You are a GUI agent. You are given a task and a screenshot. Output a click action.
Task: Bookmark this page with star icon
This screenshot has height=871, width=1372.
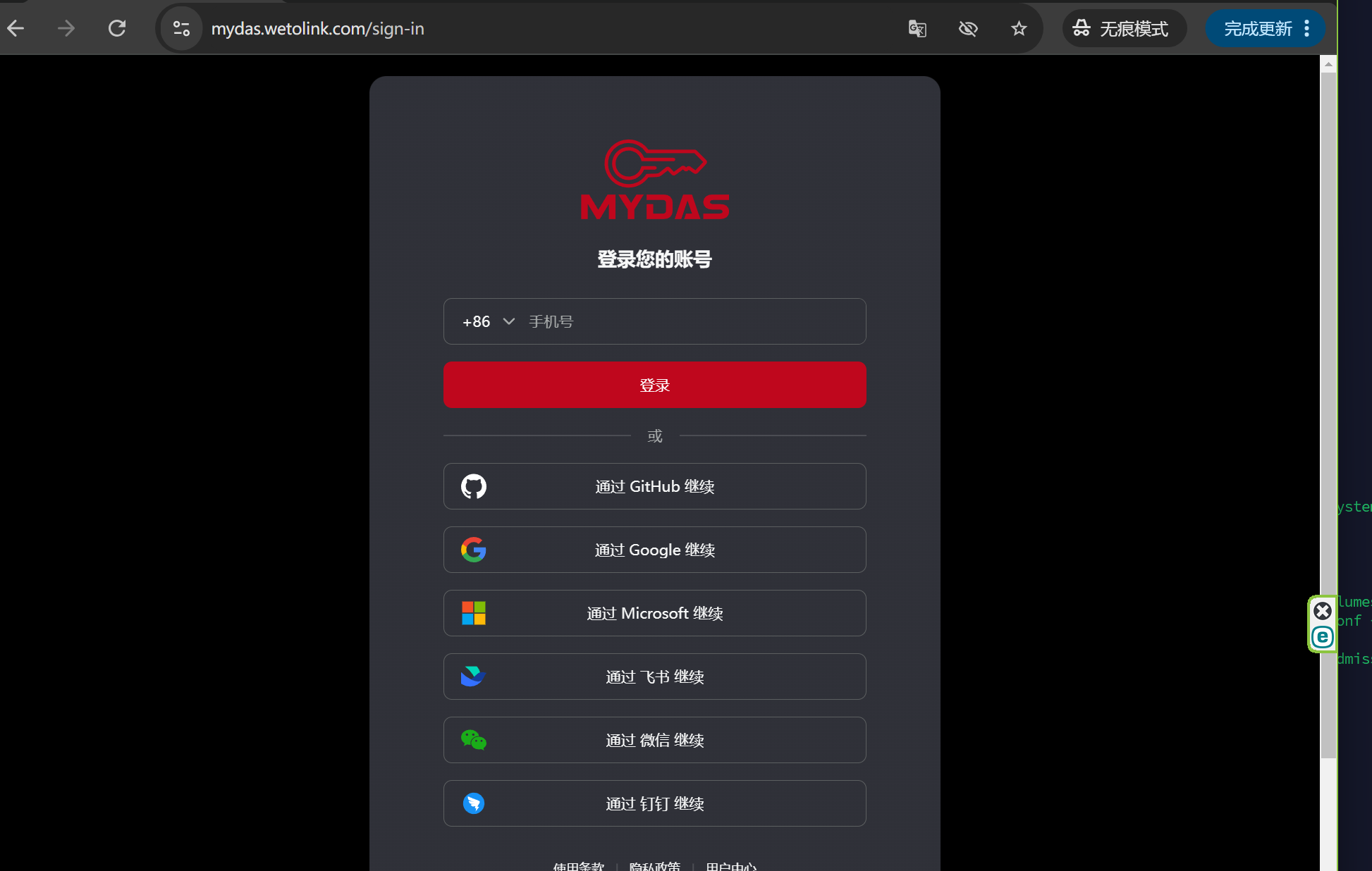[1019, 29]
